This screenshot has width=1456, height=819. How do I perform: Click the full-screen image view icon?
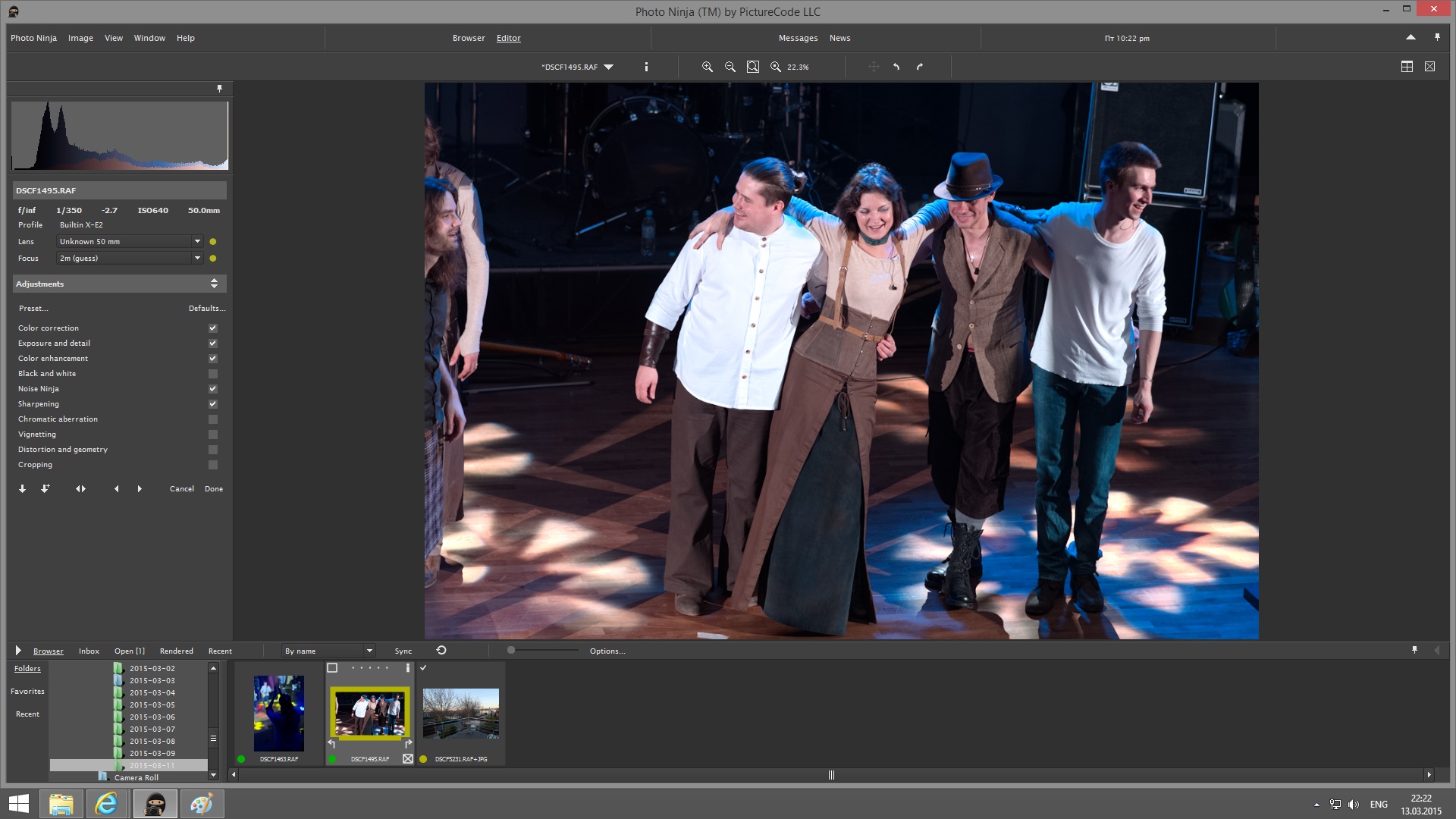click(x=1429, y=67)
